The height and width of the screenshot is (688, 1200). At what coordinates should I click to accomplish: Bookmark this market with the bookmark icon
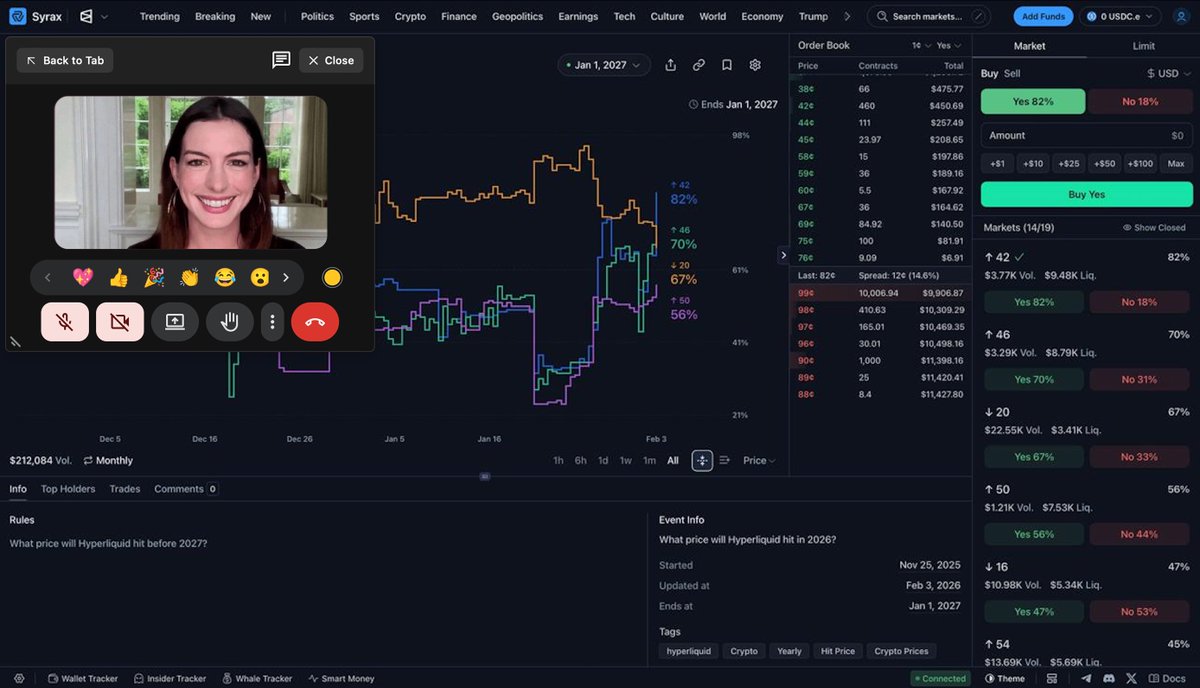727,65
